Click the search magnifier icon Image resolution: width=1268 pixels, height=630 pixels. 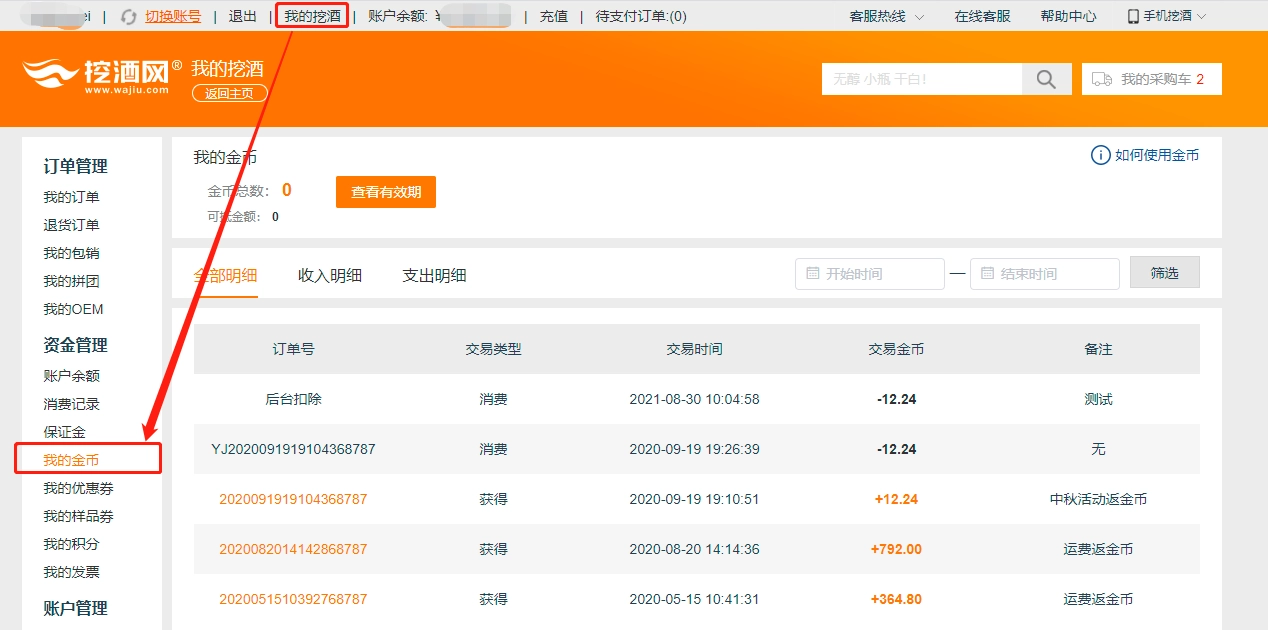click(1046, 80)
